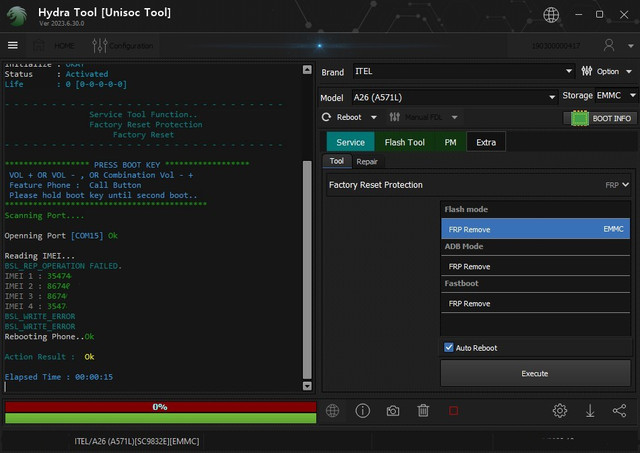Click the green chip icon beside BOOT INFO
Image resolution: width=640 pixels, height=453 pixels.
[x=579, y=118]
